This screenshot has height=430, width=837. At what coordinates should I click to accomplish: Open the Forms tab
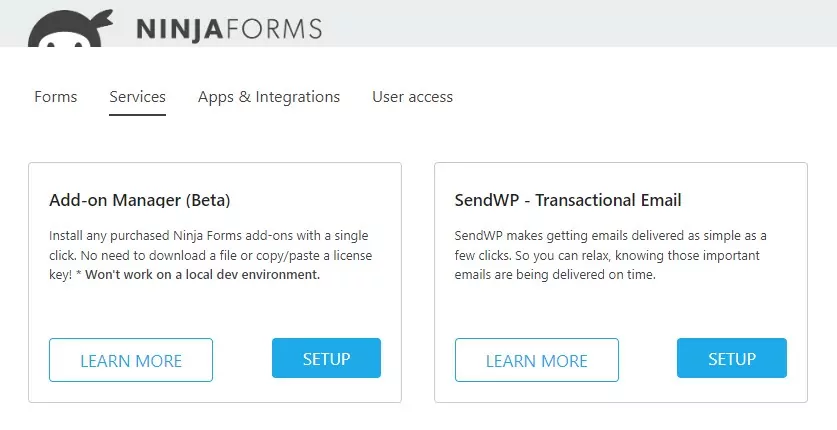click(x=55, y=97)
